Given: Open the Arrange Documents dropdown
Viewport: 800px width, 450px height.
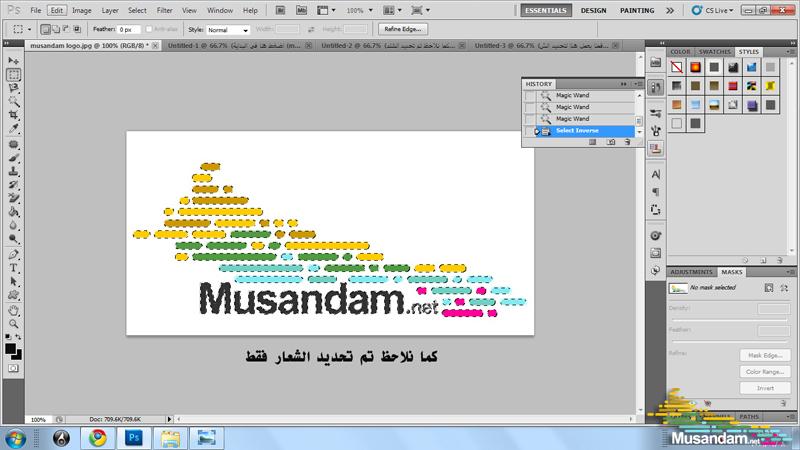Looking at the screenshot, I should [x=392, y=10].
